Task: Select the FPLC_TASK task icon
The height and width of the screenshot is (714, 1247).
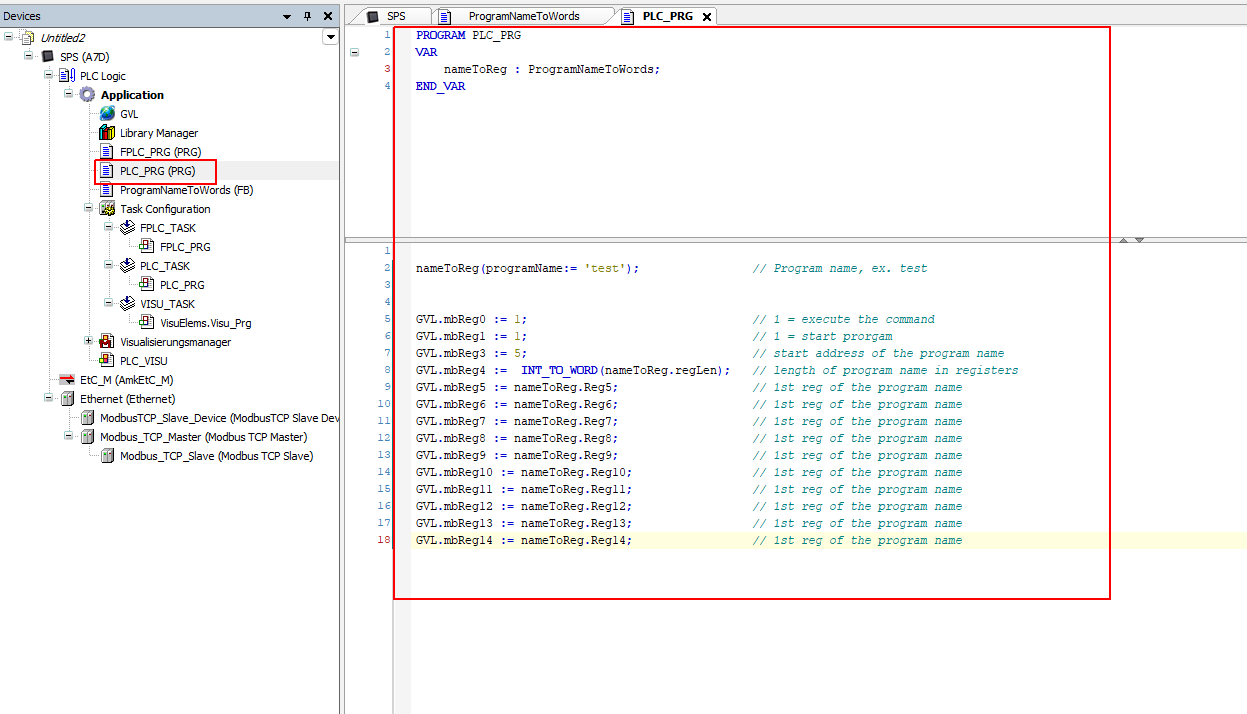Action: coord(127,228)
